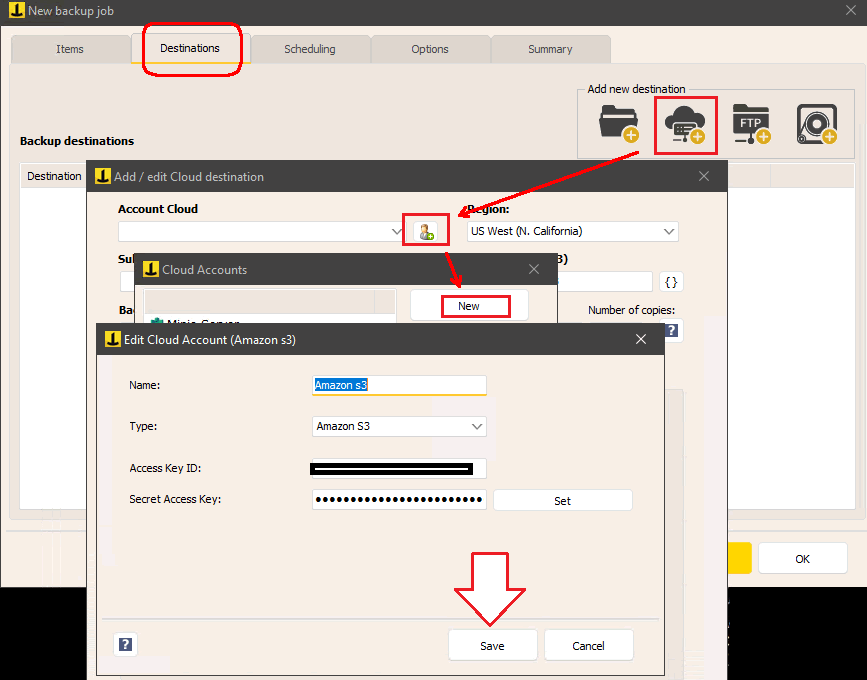Click the Access Key ID field
Image resolution: width=867 pixels, height=680 pixels.
pos(399,468)
